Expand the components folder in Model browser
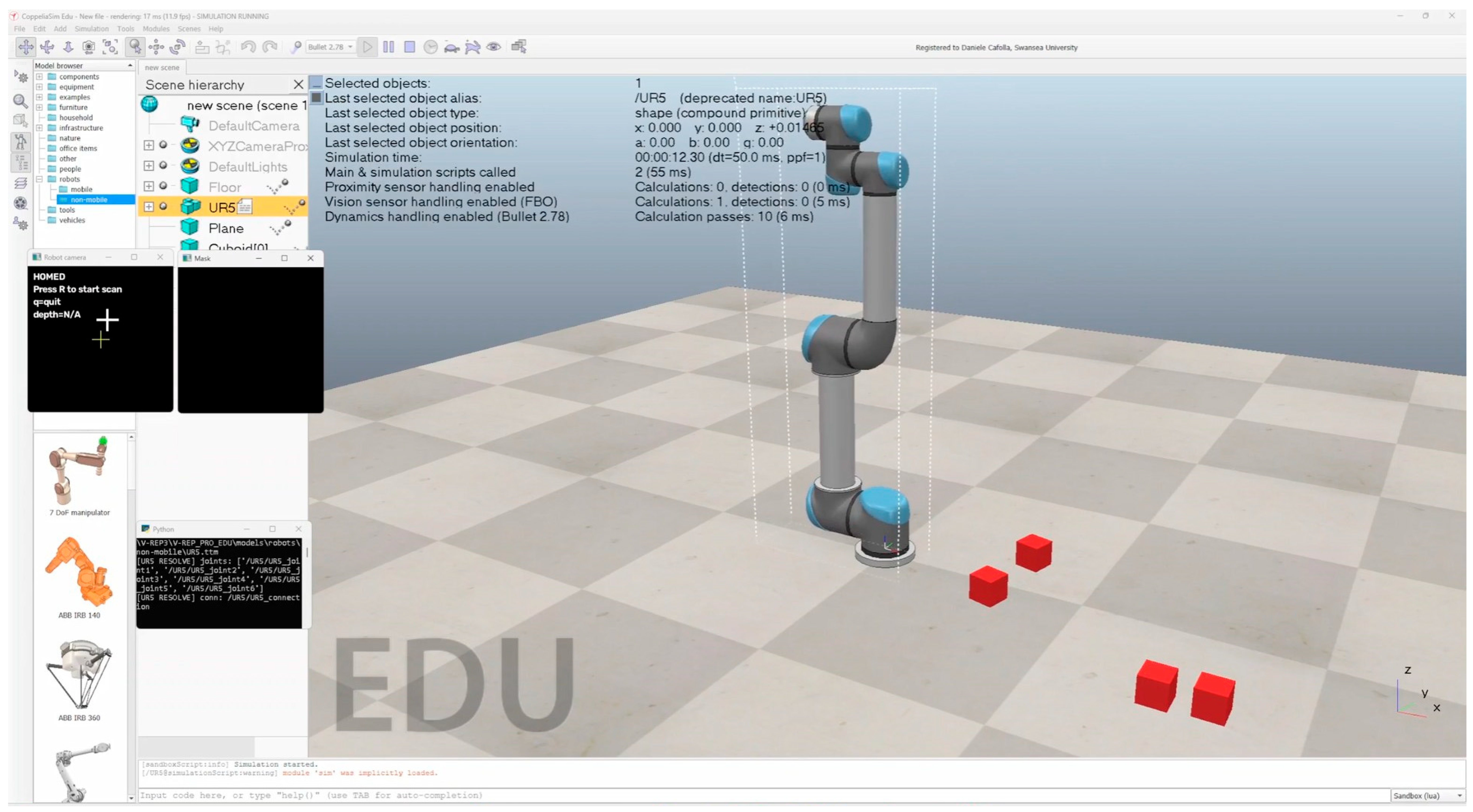Viewport: 1473px width, 812px height. [x=39, y=77]
